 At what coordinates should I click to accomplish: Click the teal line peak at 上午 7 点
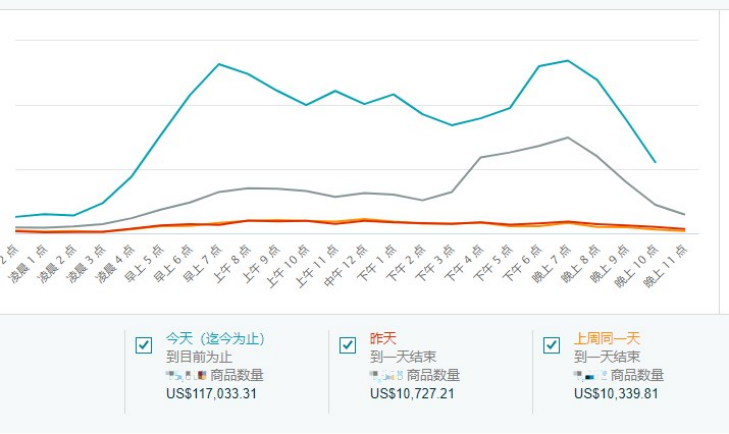(219, 64)
